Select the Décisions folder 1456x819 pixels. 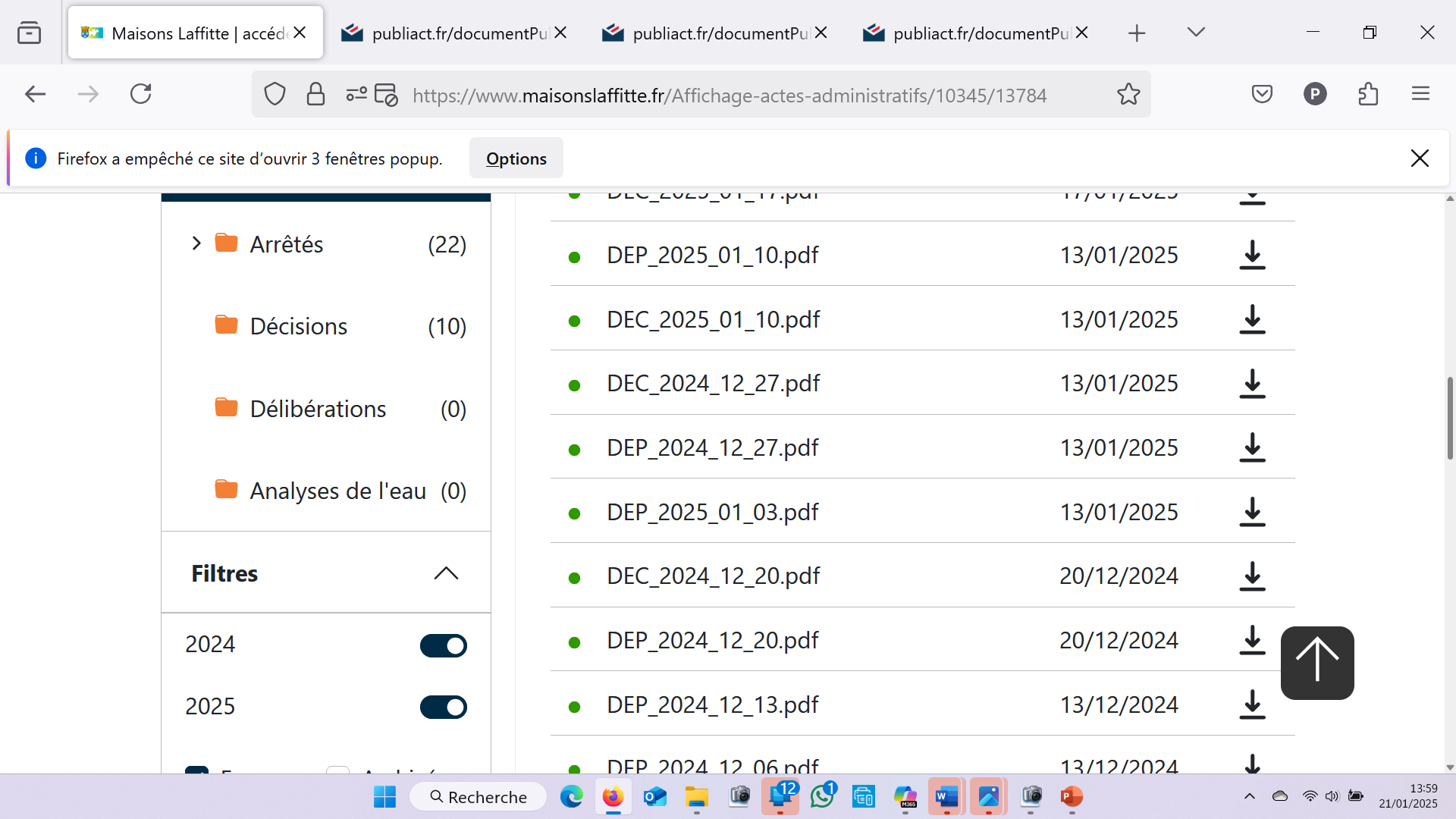pyautogui.click(x=299, y=326)
